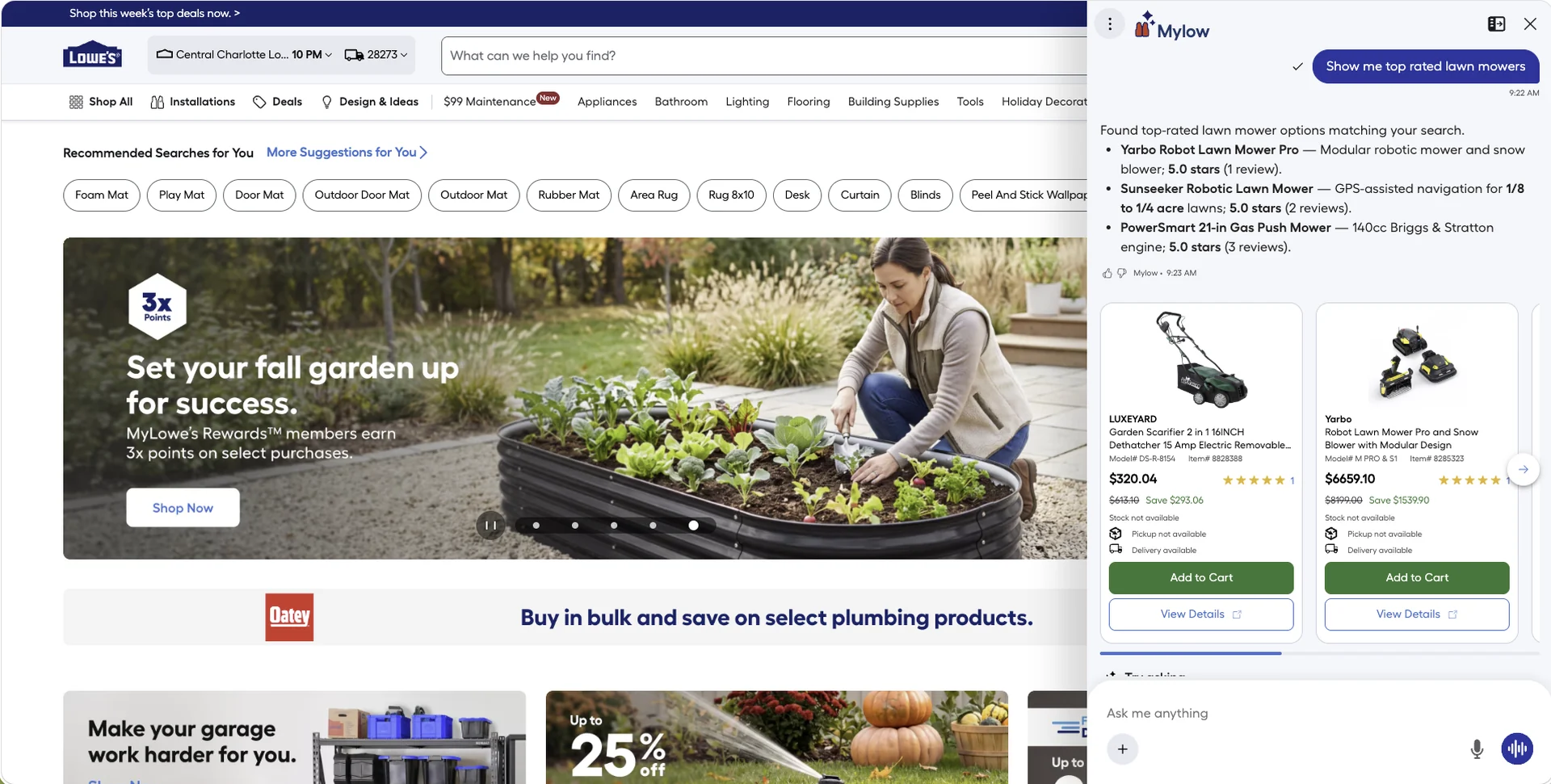Select Area Rug suggestion chip
Screen dimensions: 1551x784
(x=654, y=195)
